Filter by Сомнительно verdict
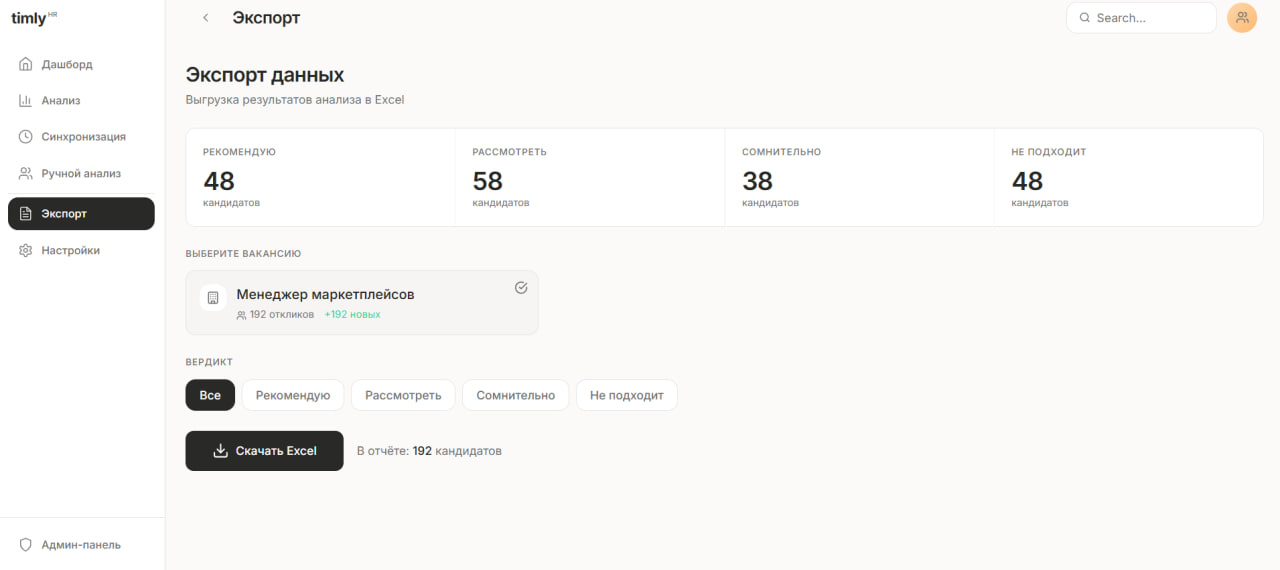 (x=515, y=395)
